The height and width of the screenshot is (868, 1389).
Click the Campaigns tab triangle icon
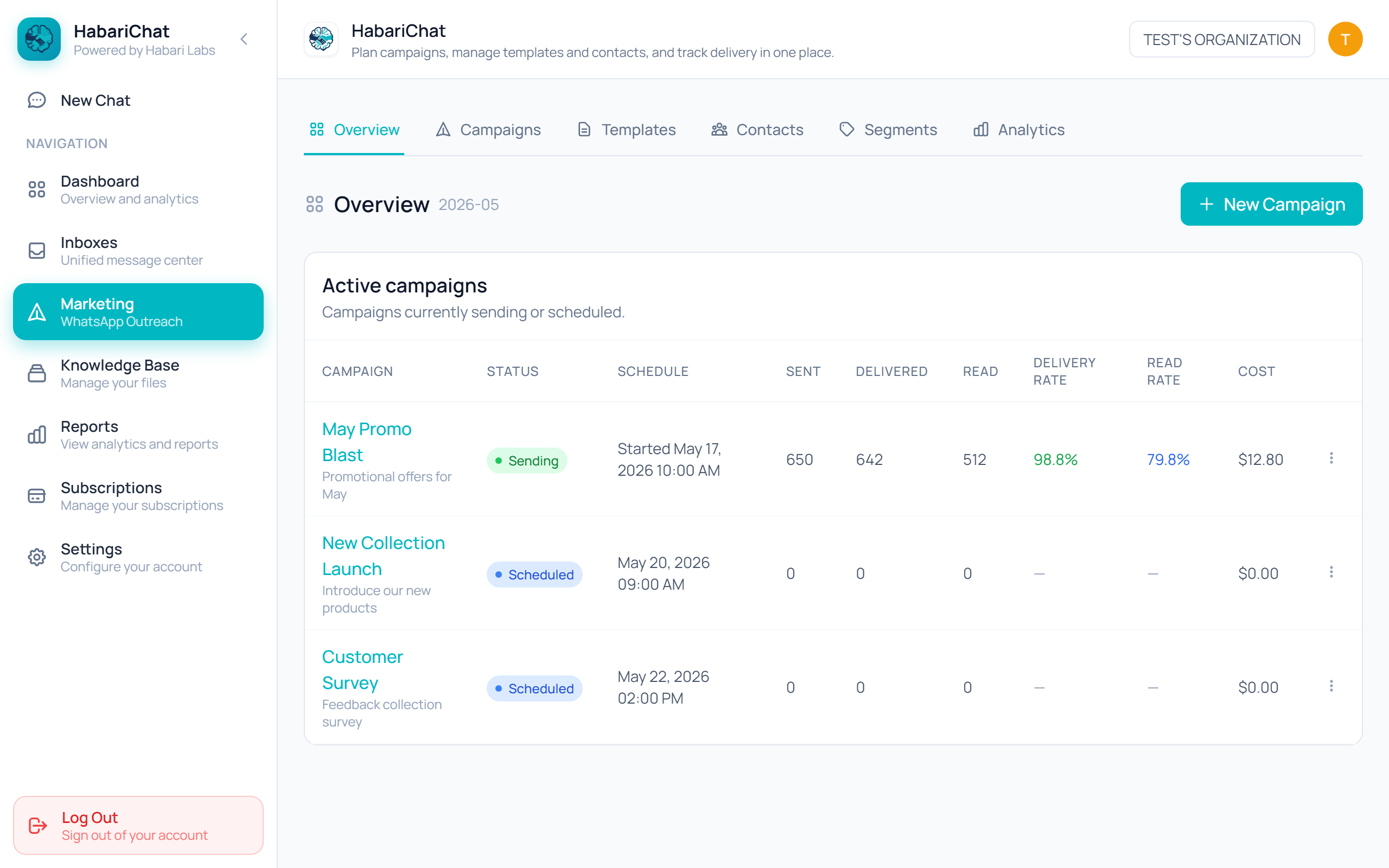(443, 129)
